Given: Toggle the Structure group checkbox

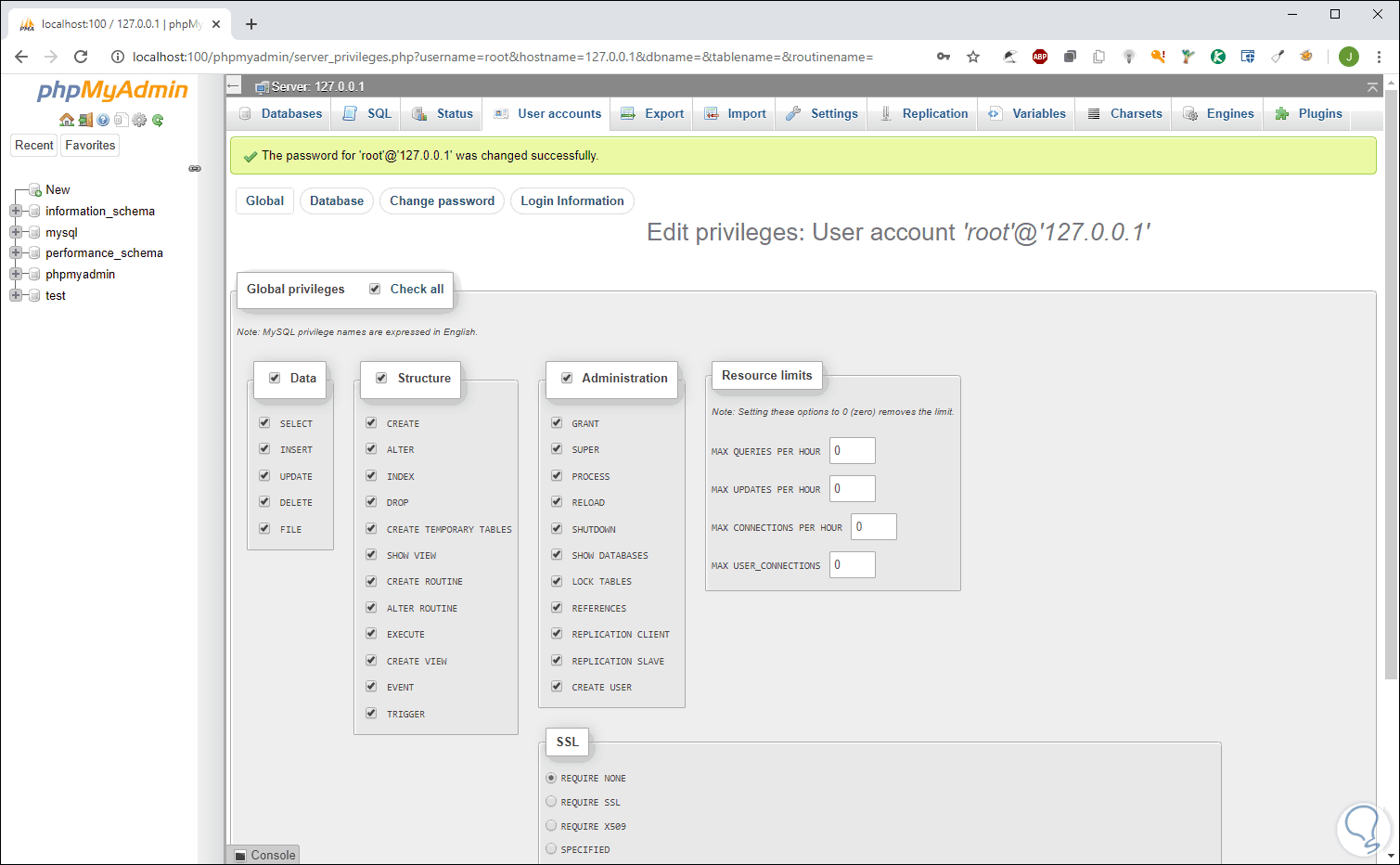Looking at the screenshot, I should (x=381, y=378).
